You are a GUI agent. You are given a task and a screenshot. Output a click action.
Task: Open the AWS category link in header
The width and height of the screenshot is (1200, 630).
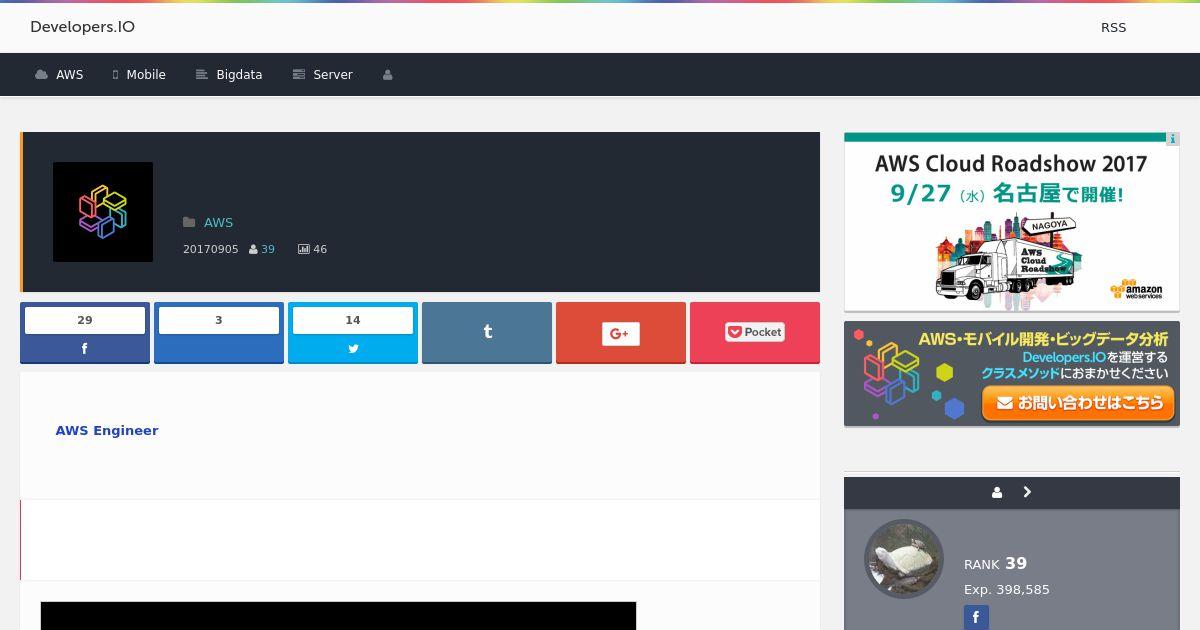[218, 223]
